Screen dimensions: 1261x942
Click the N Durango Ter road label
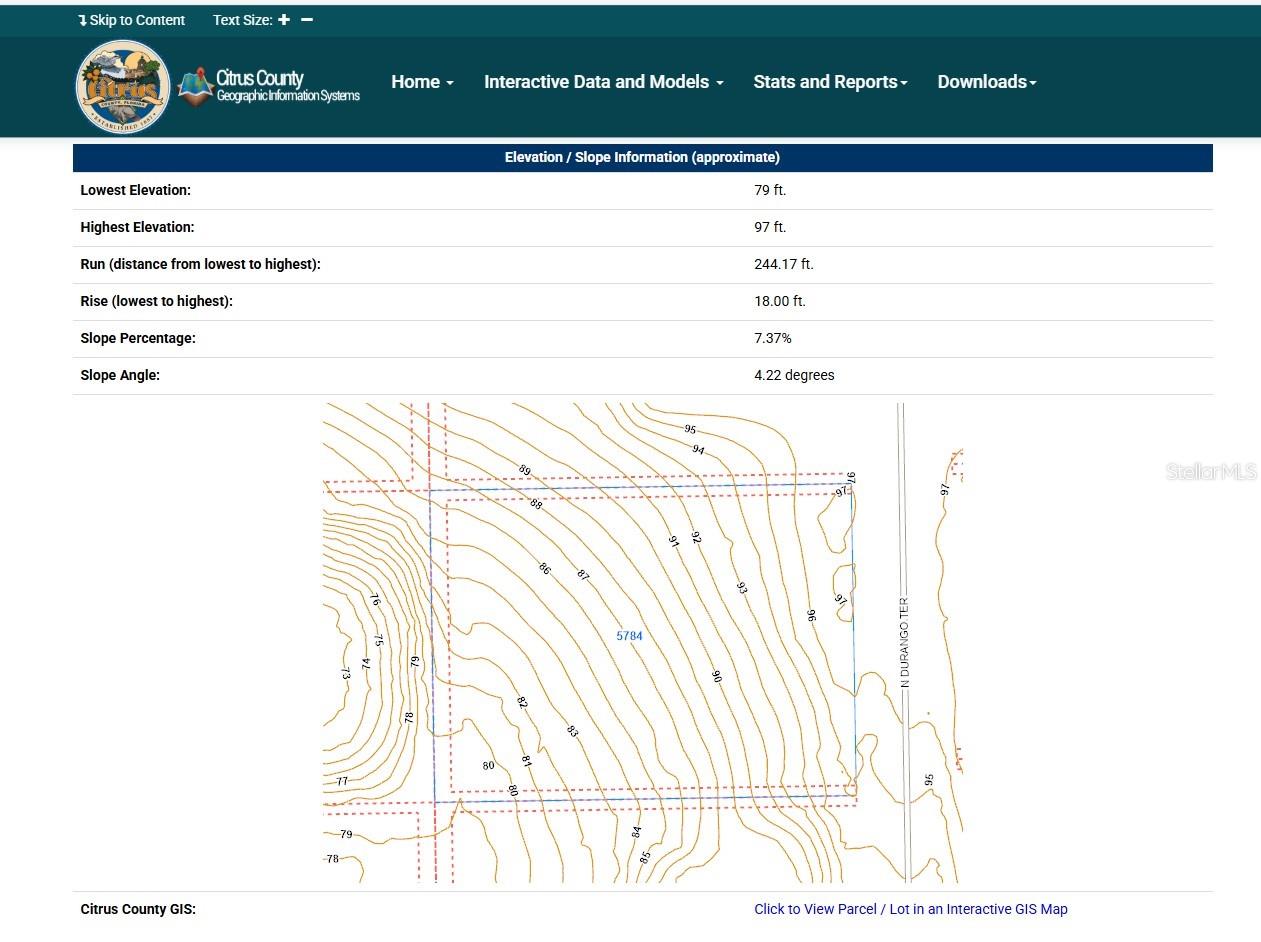click(905, 642)
